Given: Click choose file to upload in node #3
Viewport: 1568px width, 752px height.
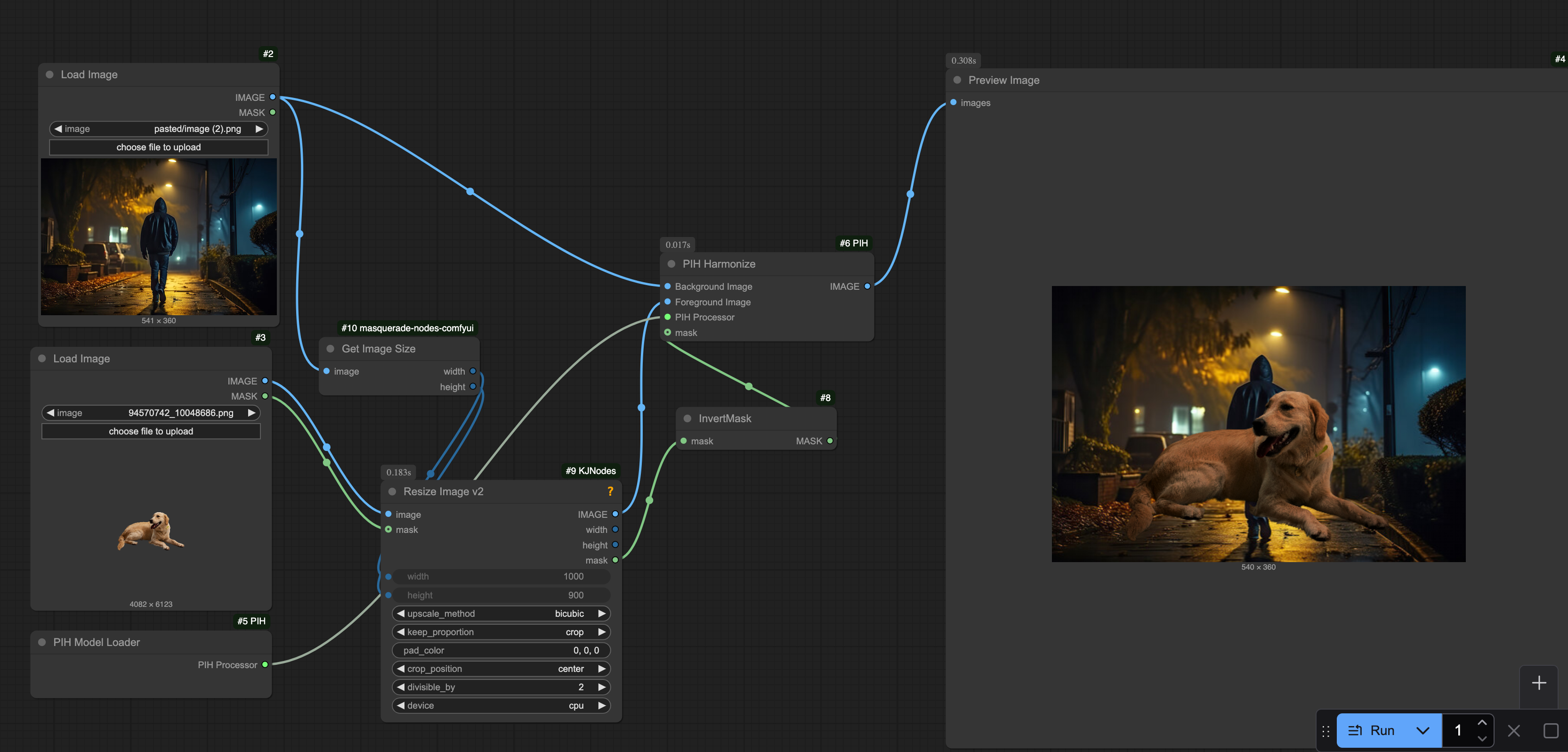Looking at the screenshot, I should pos(150,431).
